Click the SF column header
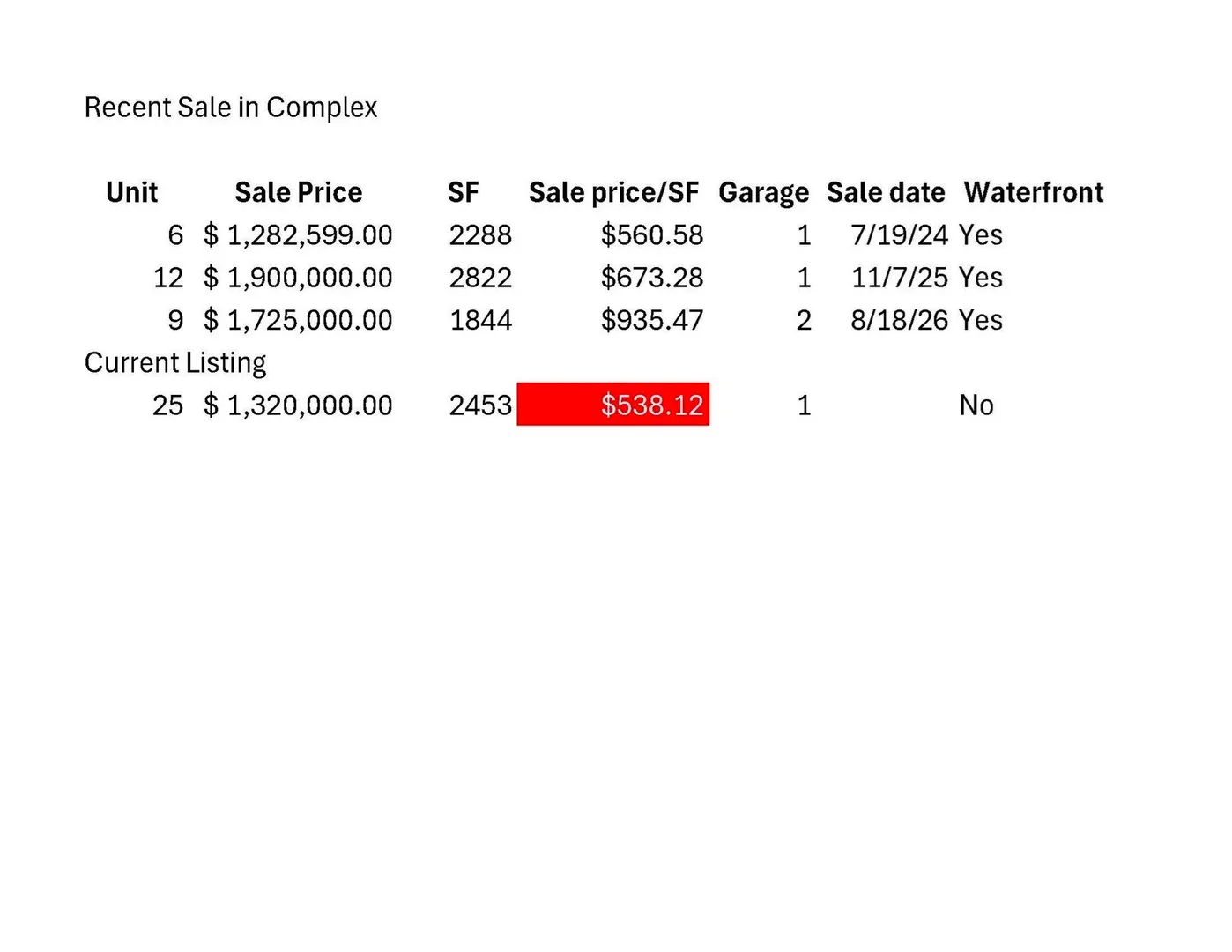1232x952 pixels. coord(464,192)
